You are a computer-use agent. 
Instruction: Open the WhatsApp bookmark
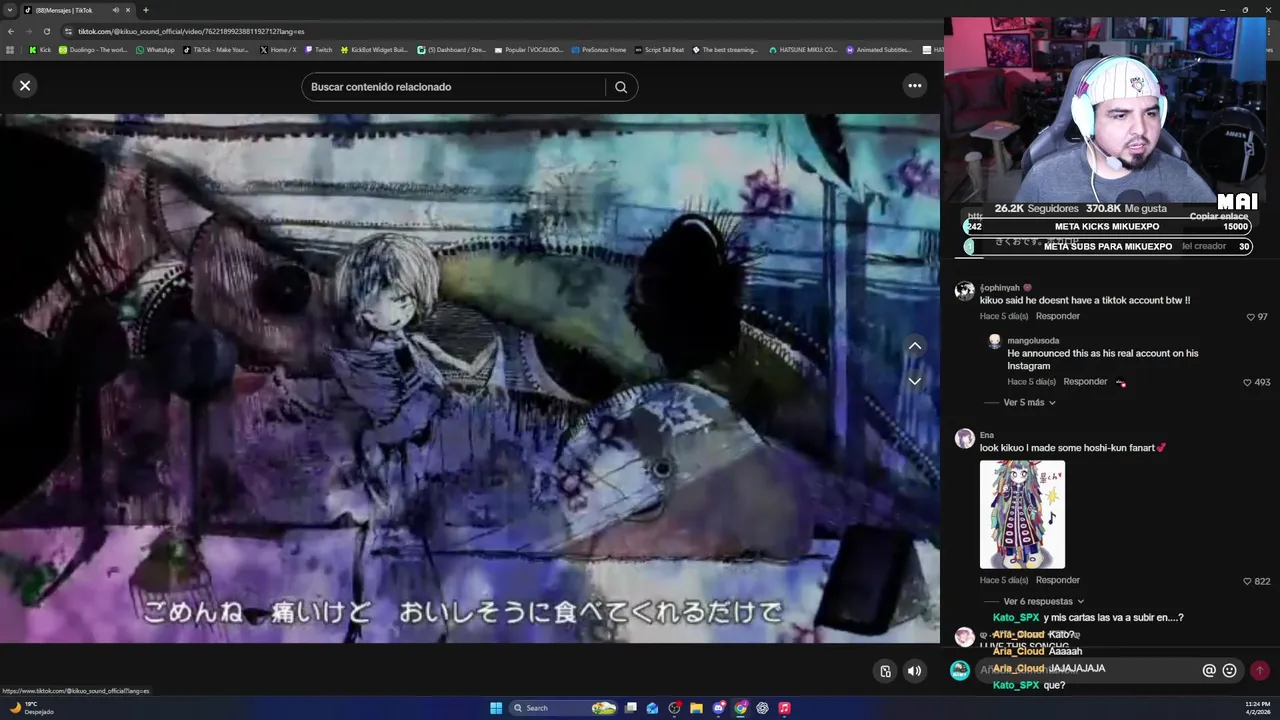pyautogui.click(x=155, y=49)
